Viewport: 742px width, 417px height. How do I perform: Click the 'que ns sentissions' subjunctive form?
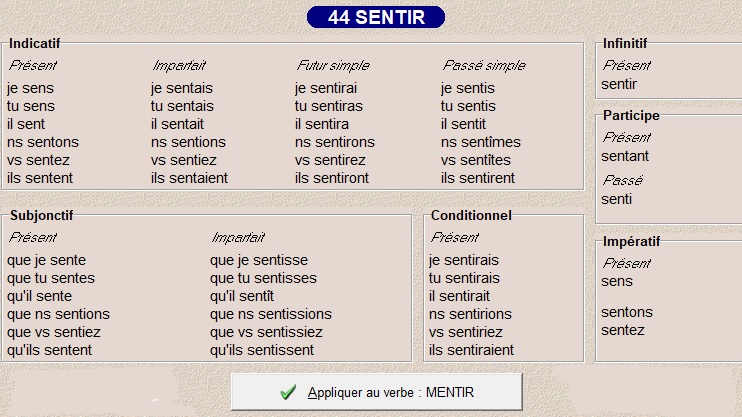271,314
